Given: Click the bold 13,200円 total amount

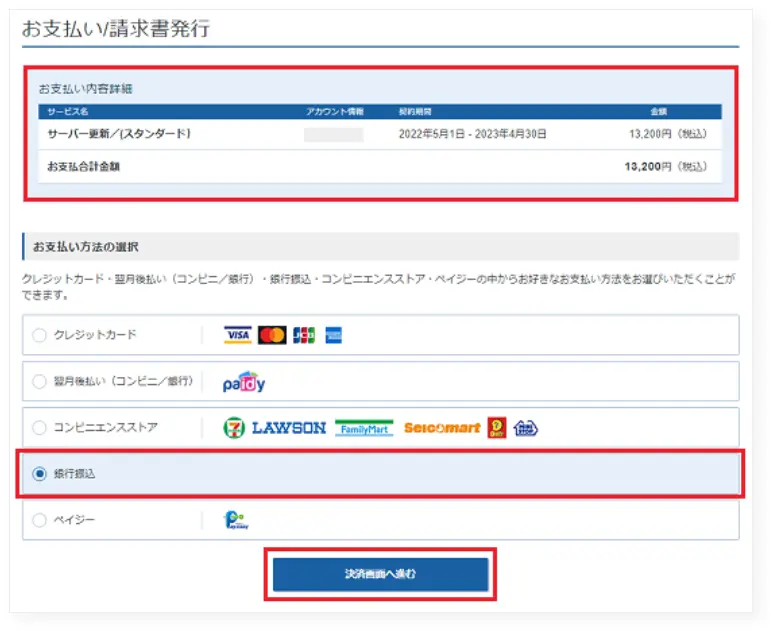Looking at the screenshot, I should tap(666, 167).
